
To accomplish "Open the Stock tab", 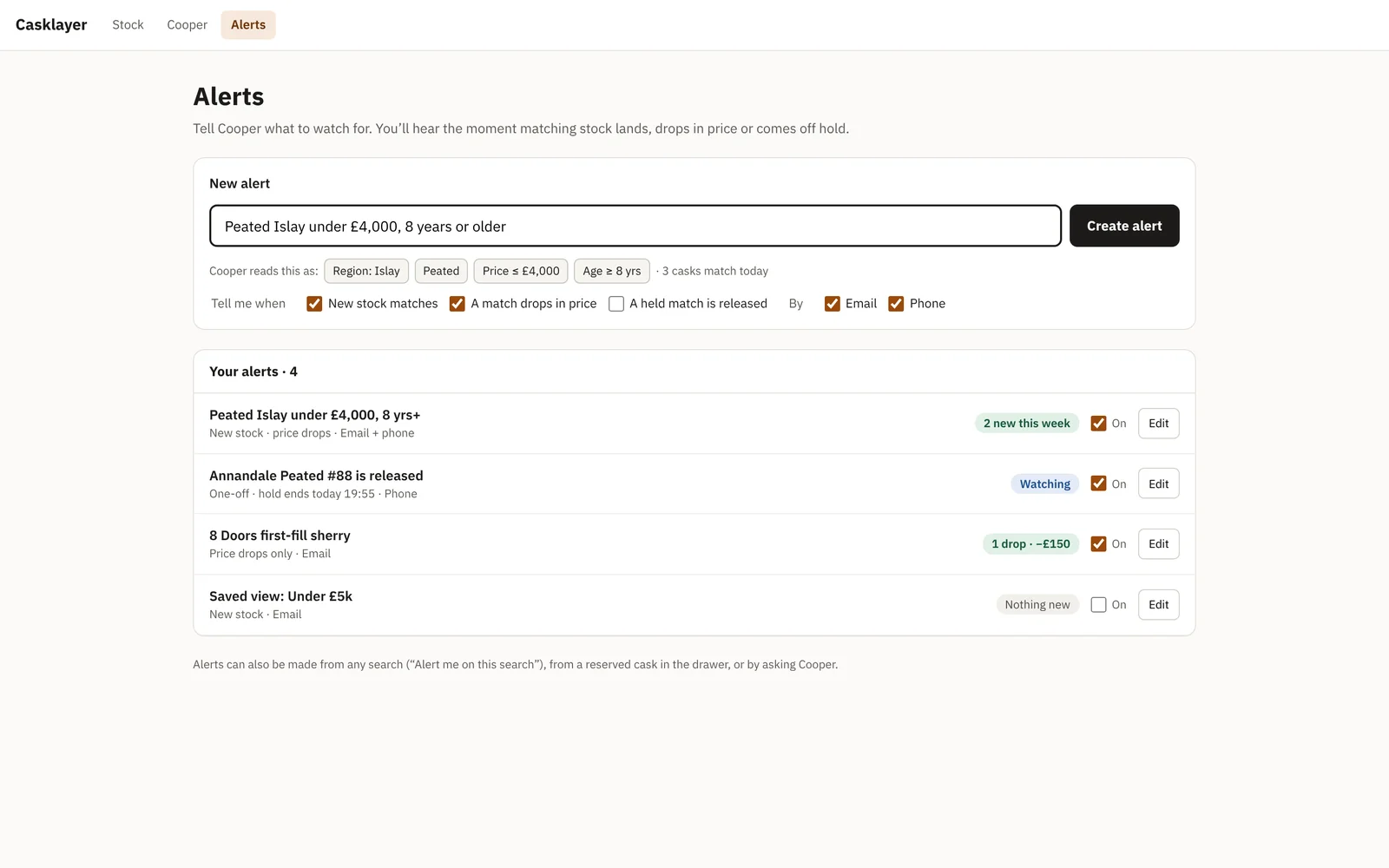I will 128,25.
